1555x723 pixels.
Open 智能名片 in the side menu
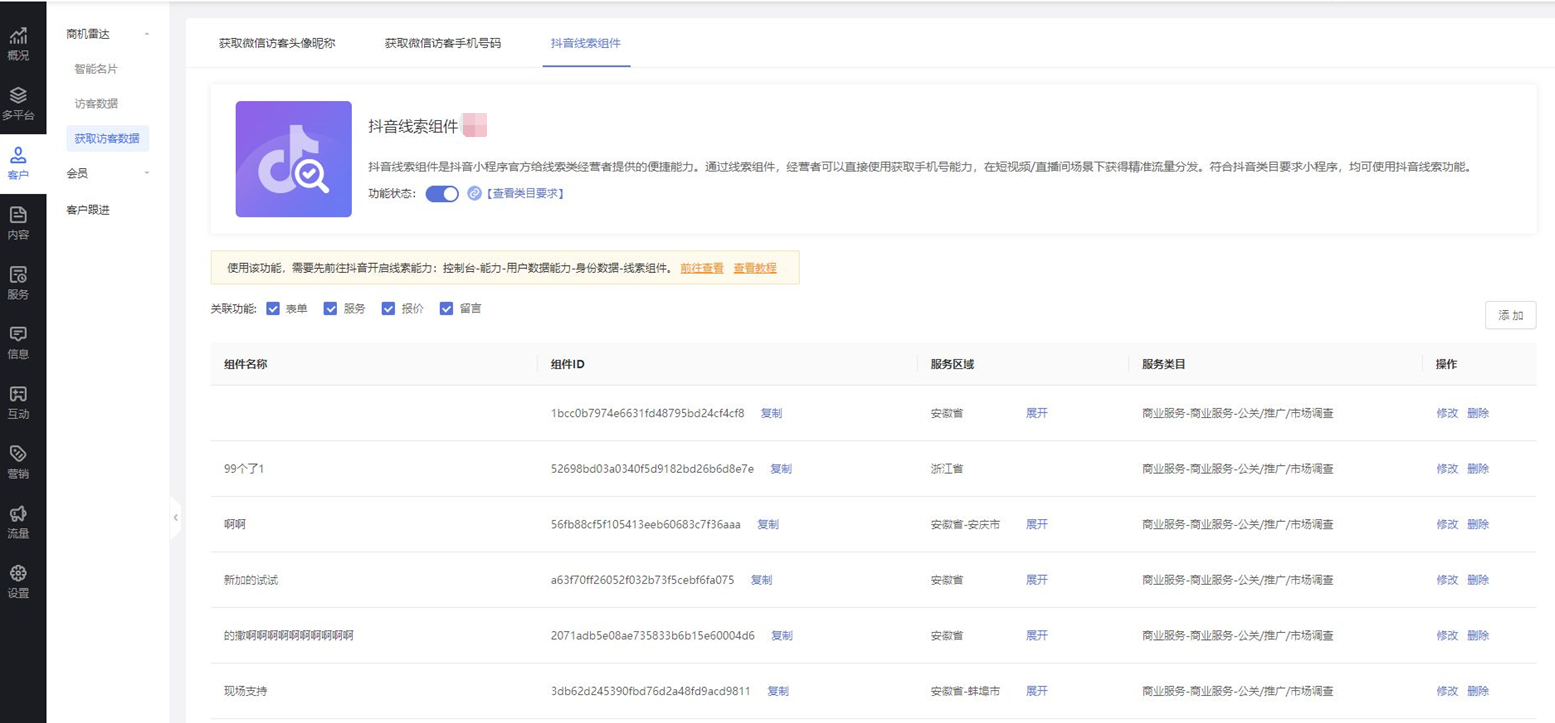[96, 69]
